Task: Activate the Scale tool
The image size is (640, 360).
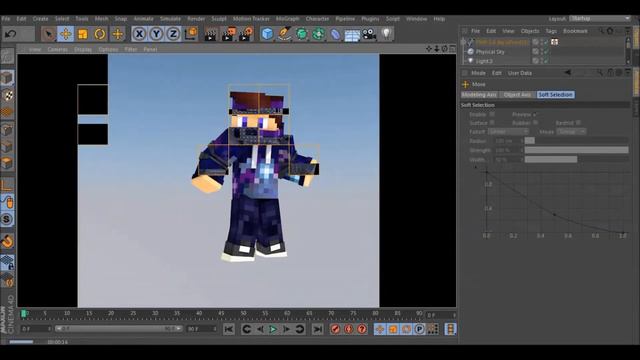Action: pos(83,34)
